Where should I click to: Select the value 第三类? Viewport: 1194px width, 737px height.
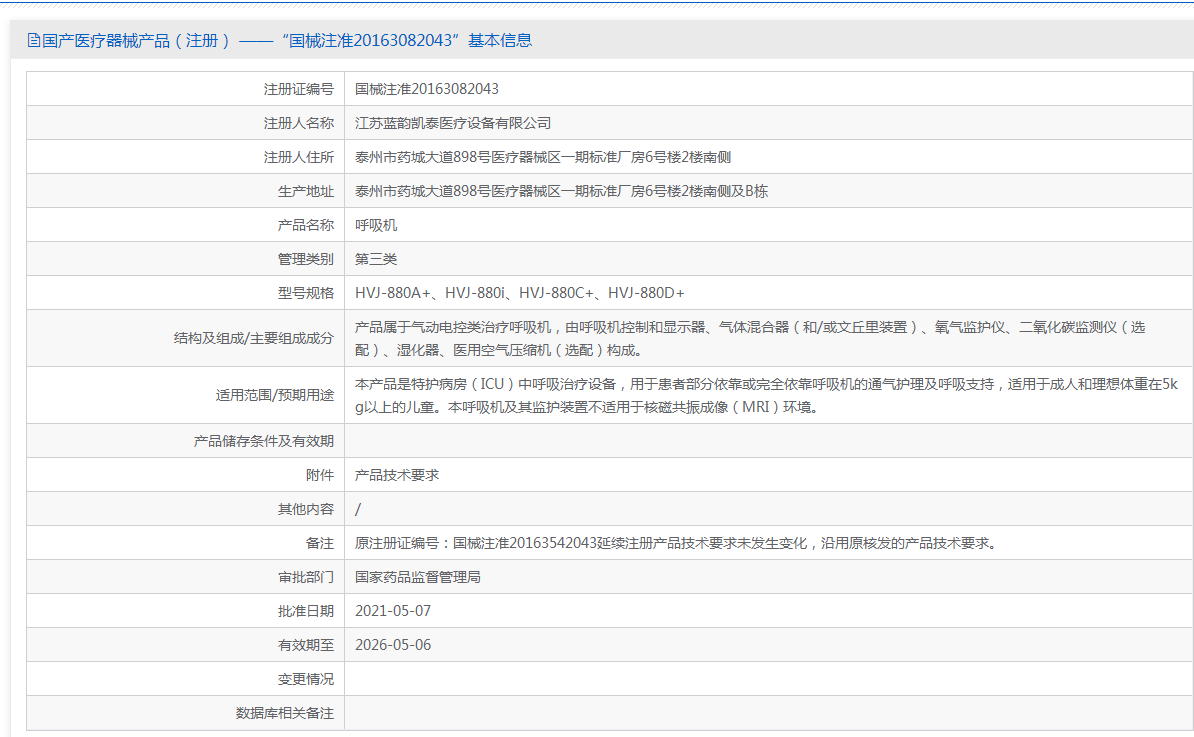tap(376, 260)
